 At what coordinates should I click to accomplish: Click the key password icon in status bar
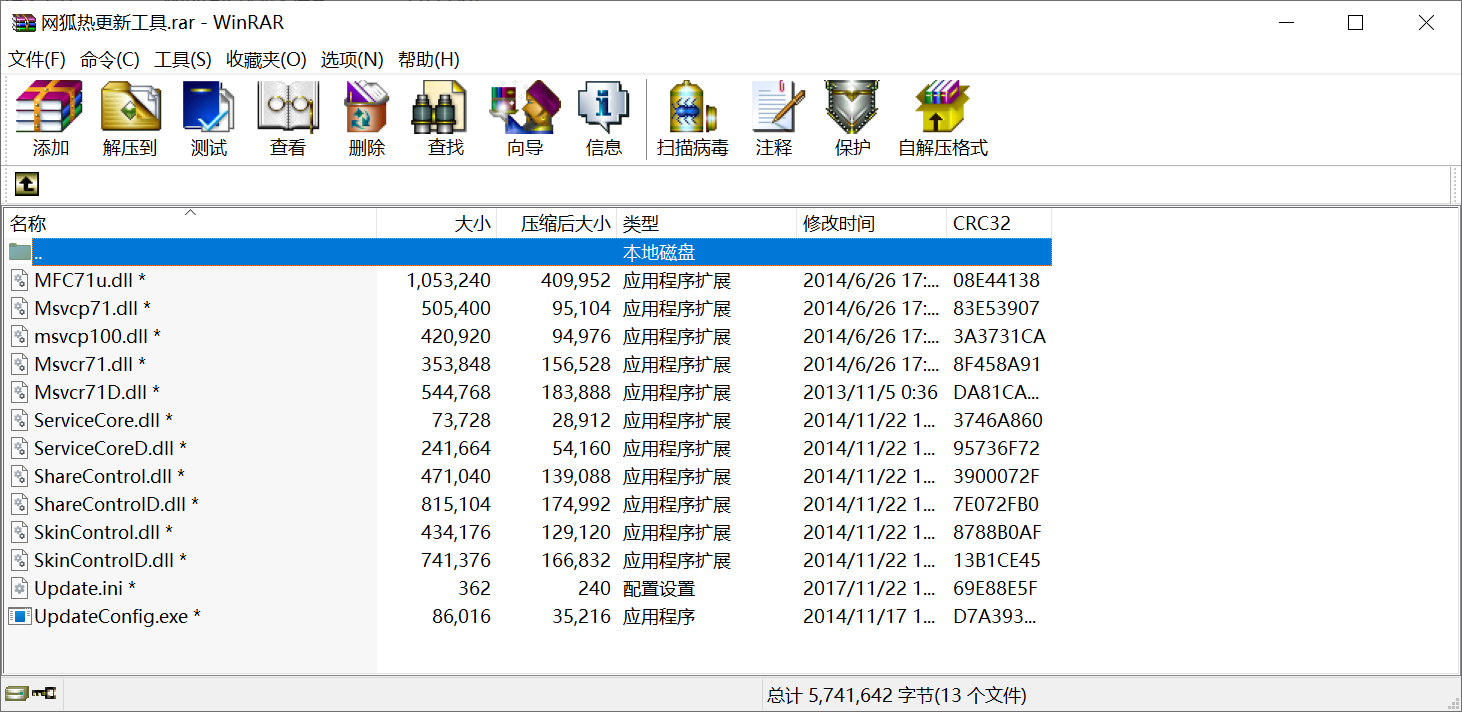[43, 693]
